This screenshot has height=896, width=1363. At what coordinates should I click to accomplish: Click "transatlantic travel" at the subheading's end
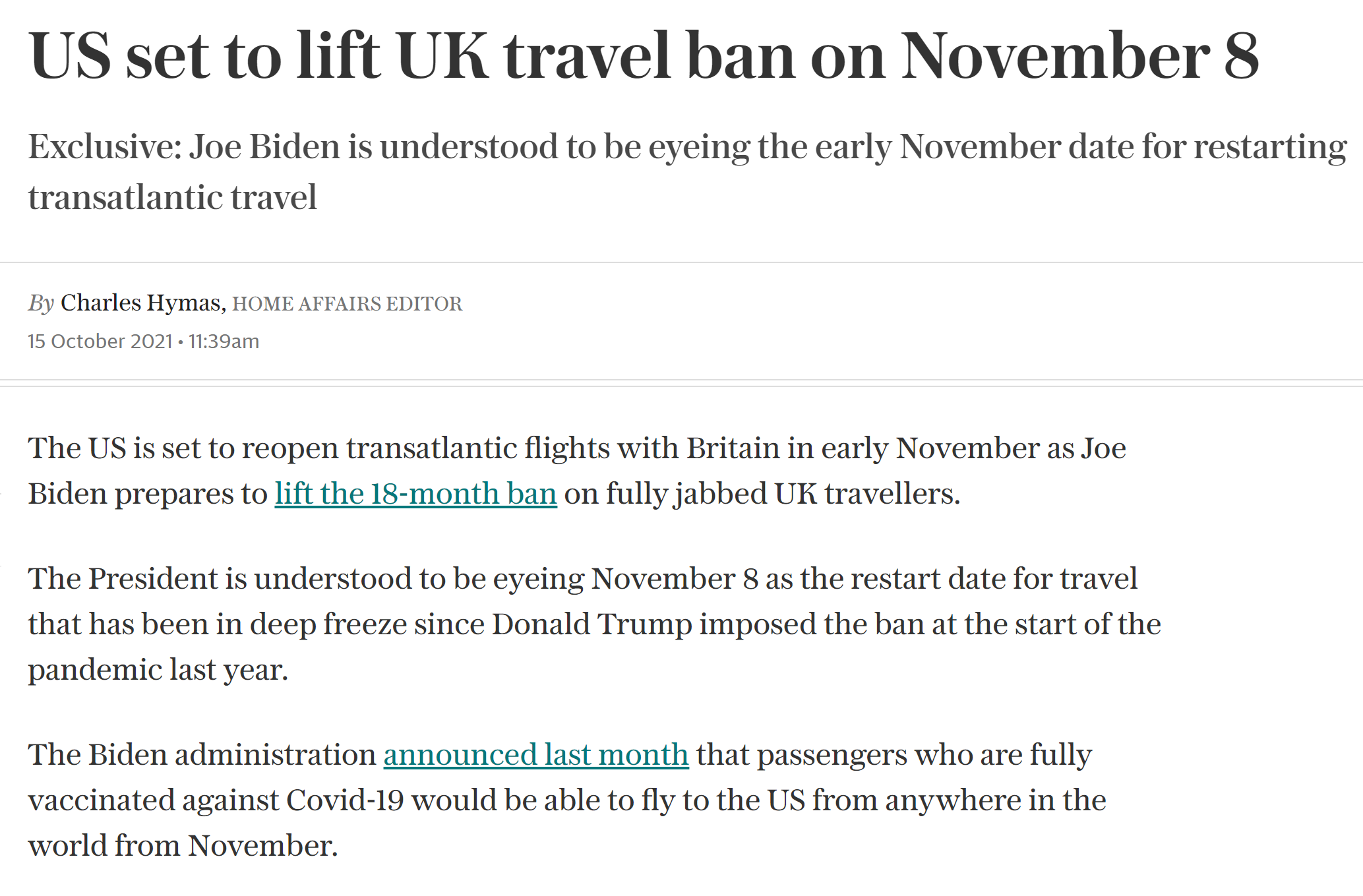click(172, 197)
